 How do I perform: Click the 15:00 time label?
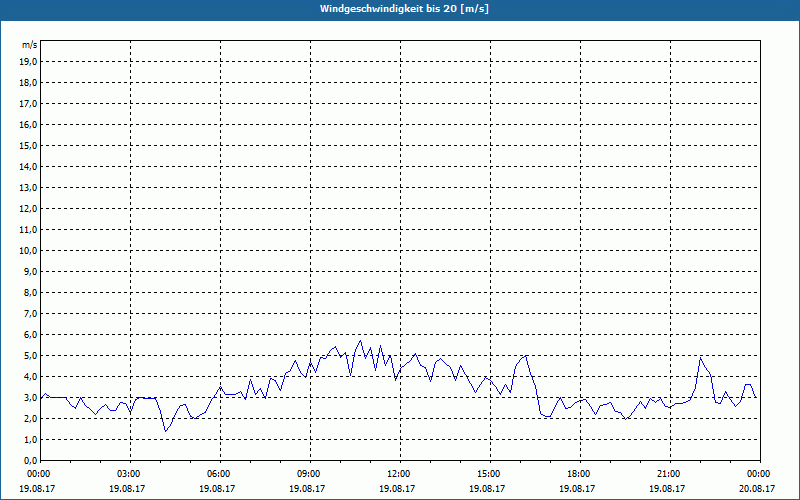490,474
